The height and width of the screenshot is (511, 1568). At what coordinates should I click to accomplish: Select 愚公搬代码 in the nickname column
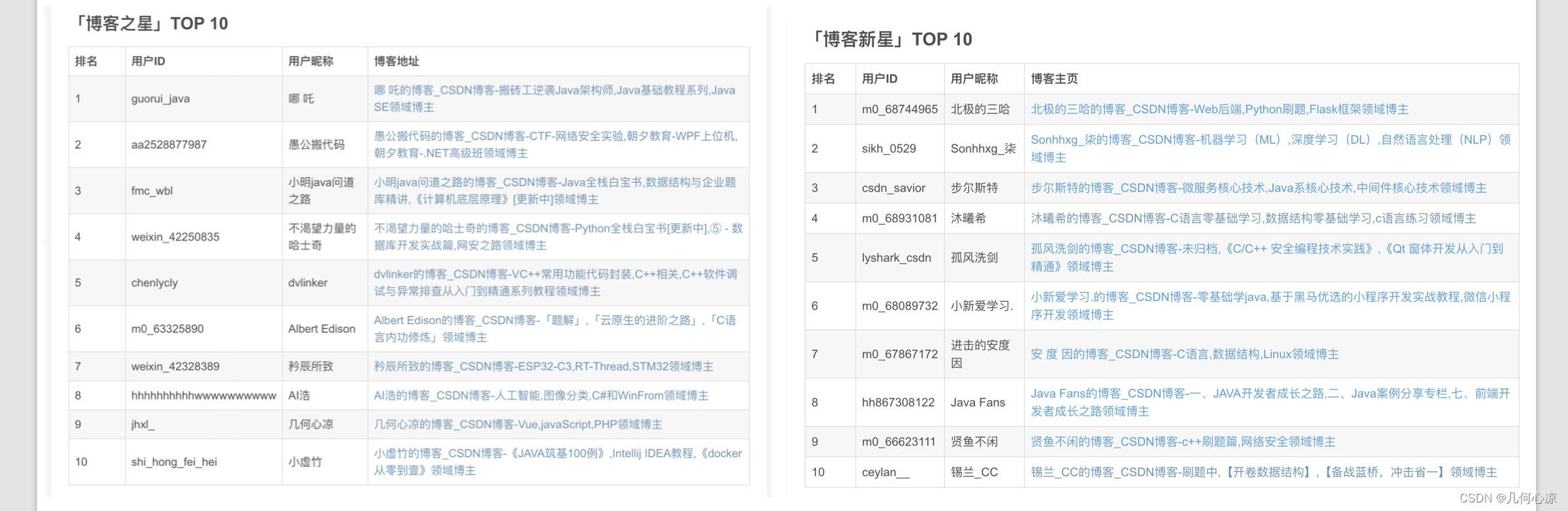(316, 144)
